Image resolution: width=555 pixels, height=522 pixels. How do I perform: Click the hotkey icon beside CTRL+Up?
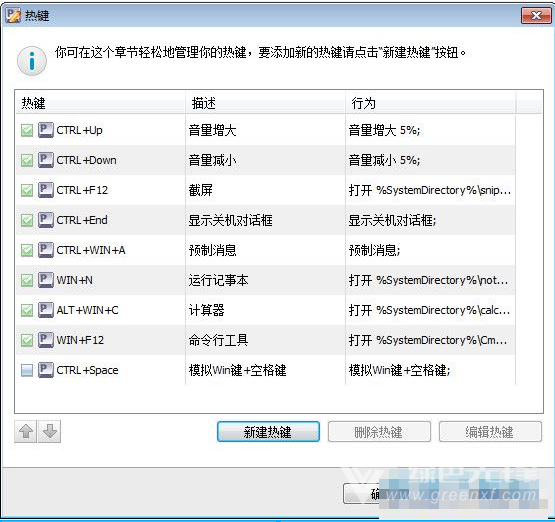[46, 130]
